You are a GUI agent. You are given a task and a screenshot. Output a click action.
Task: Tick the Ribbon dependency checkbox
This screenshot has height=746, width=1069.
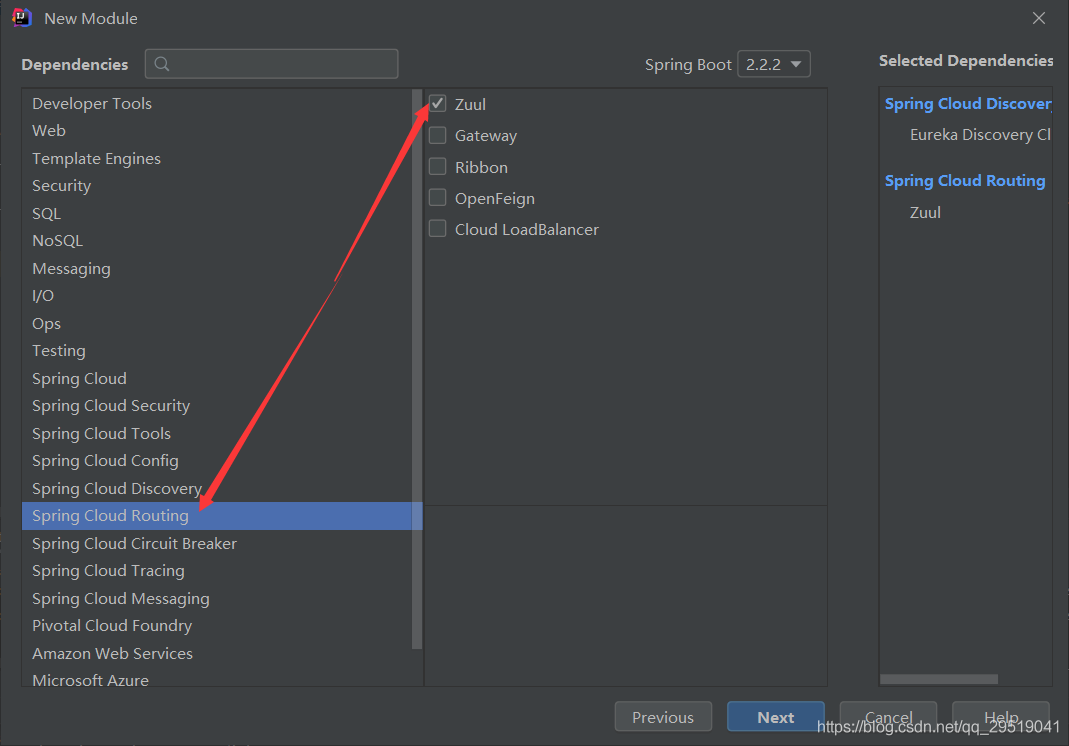click(438, 167)
